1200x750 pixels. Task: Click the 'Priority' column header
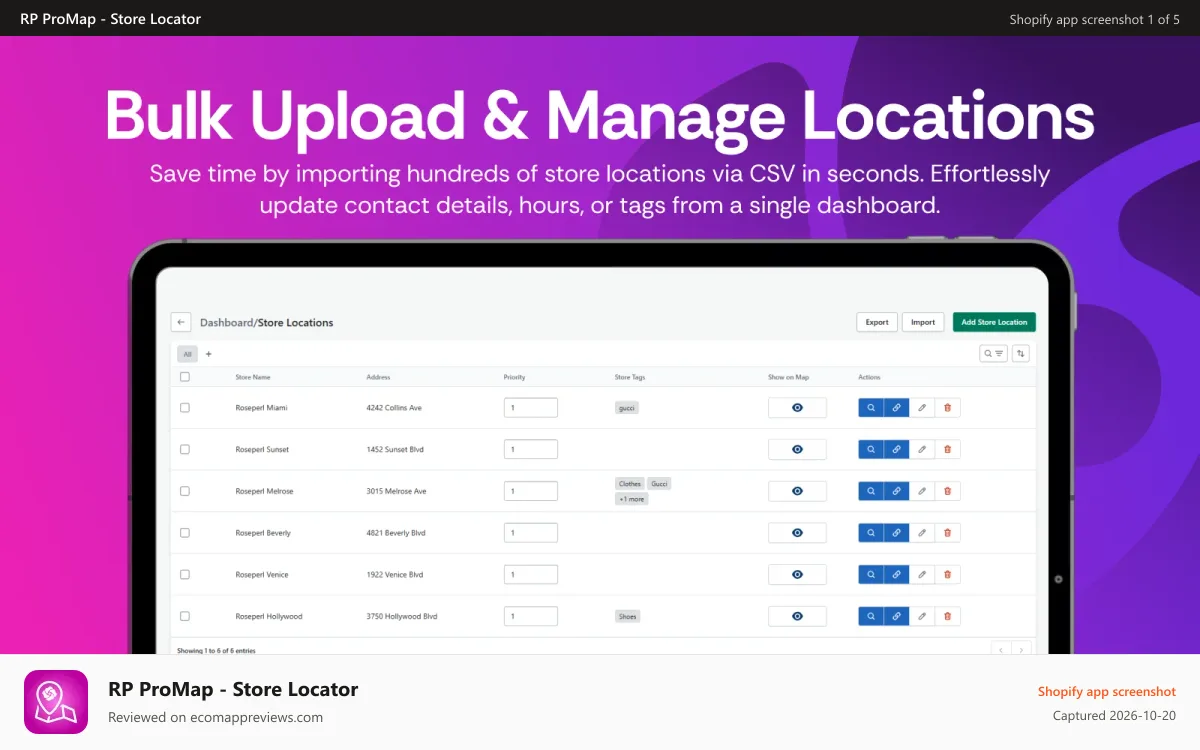click(514, 377)
